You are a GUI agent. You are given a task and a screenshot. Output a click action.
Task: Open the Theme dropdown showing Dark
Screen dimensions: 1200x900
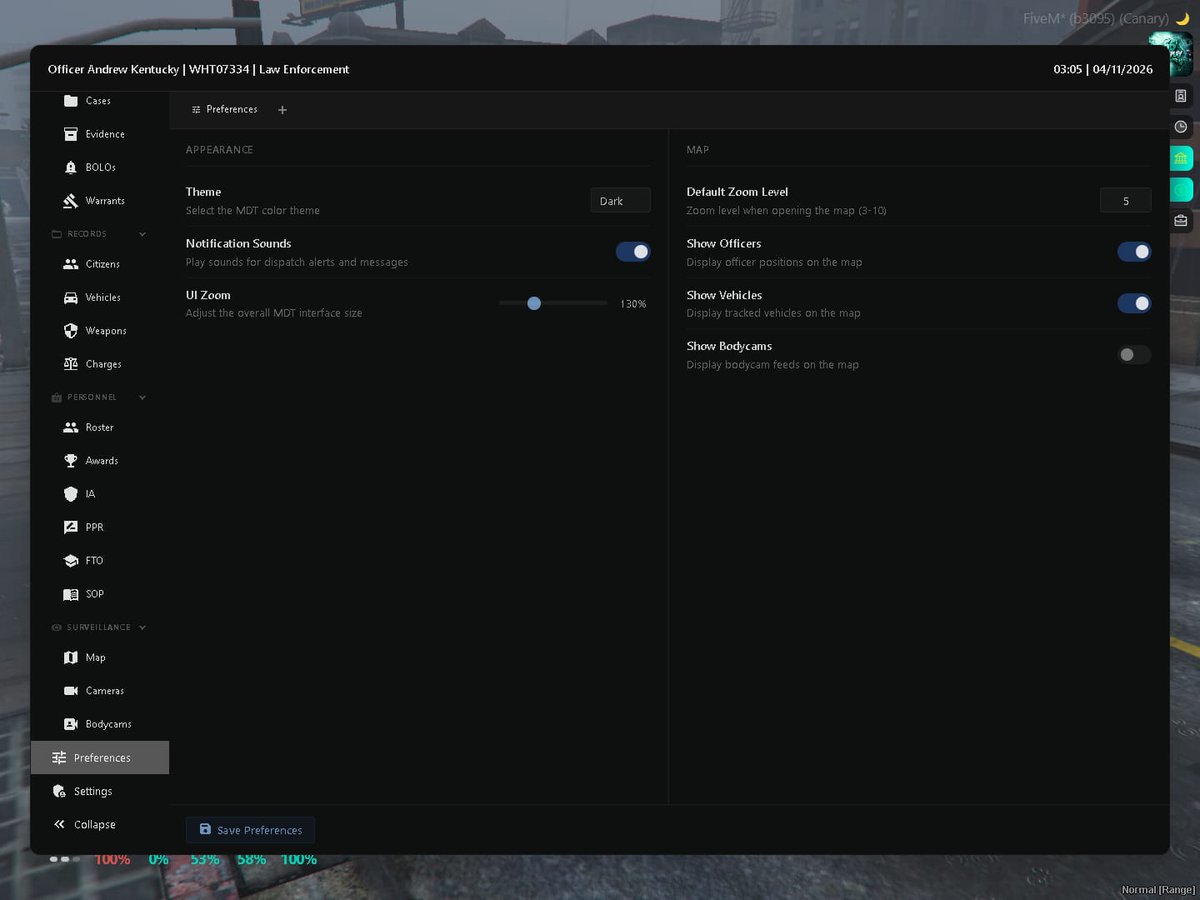[620, 201]
